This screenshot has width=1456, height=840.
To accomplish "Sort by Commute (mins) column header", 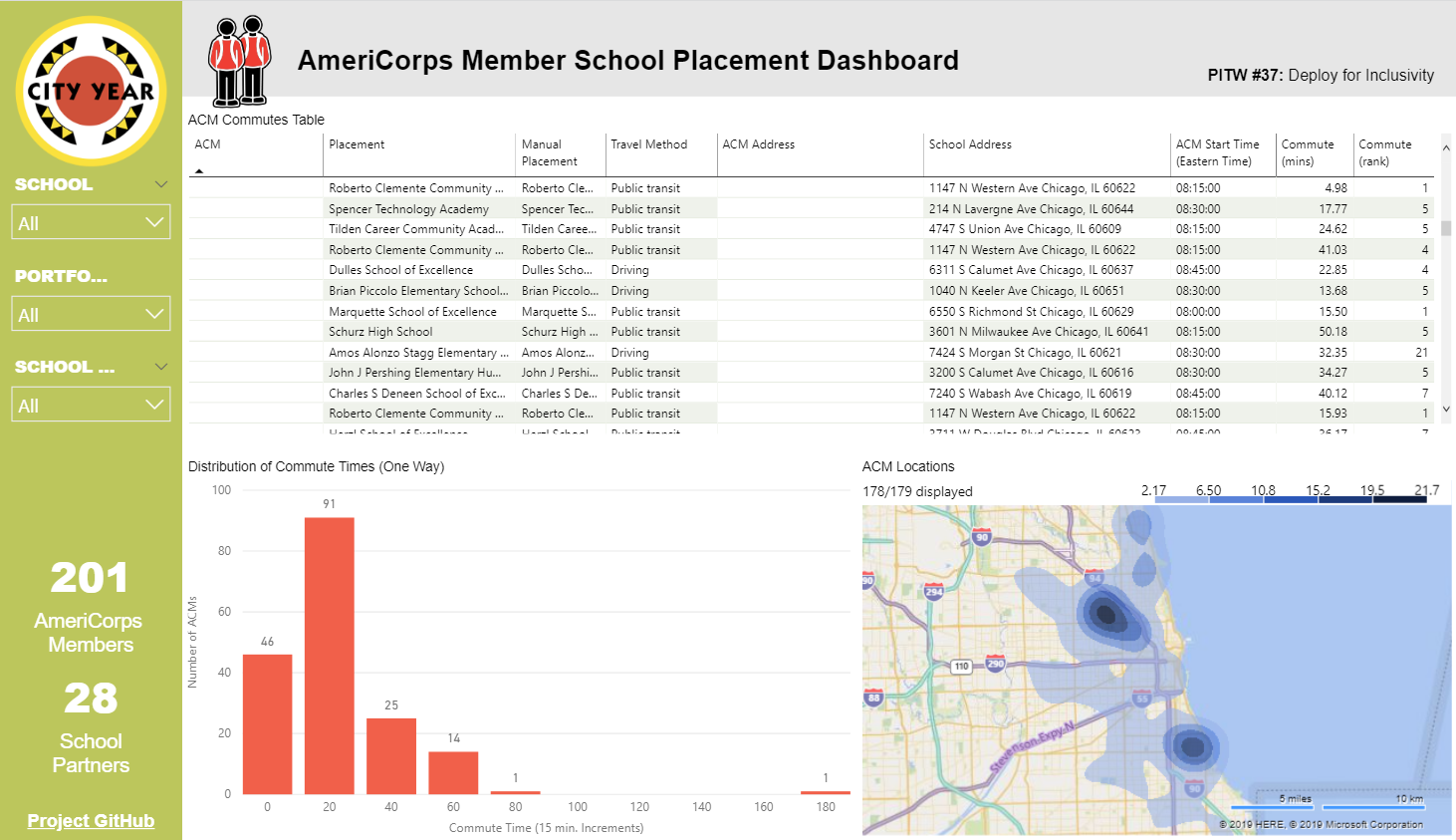I will (1308, 152).
